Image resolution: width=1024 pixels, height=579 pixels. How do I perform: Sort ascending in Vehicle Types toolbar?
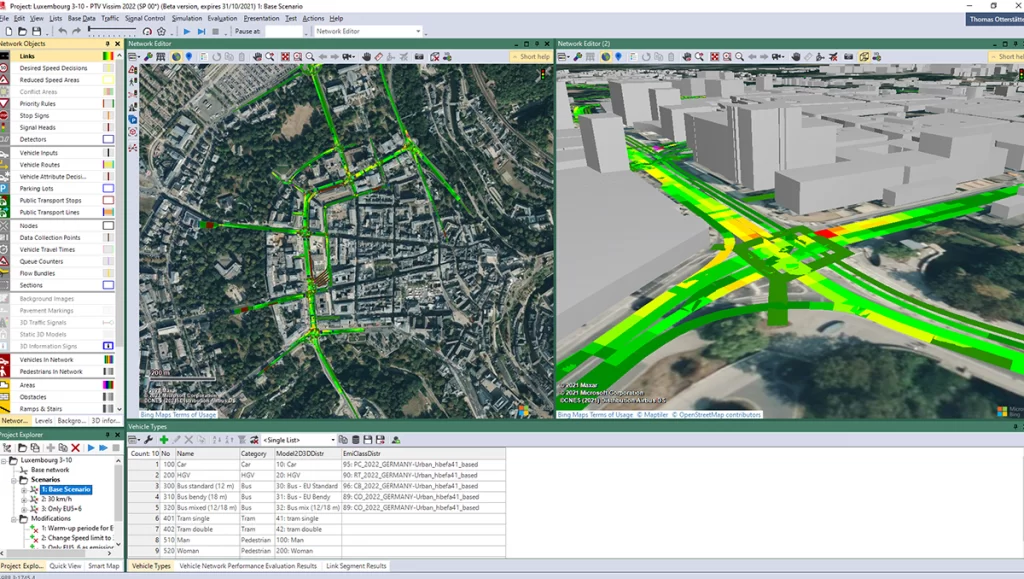[216, 440]
